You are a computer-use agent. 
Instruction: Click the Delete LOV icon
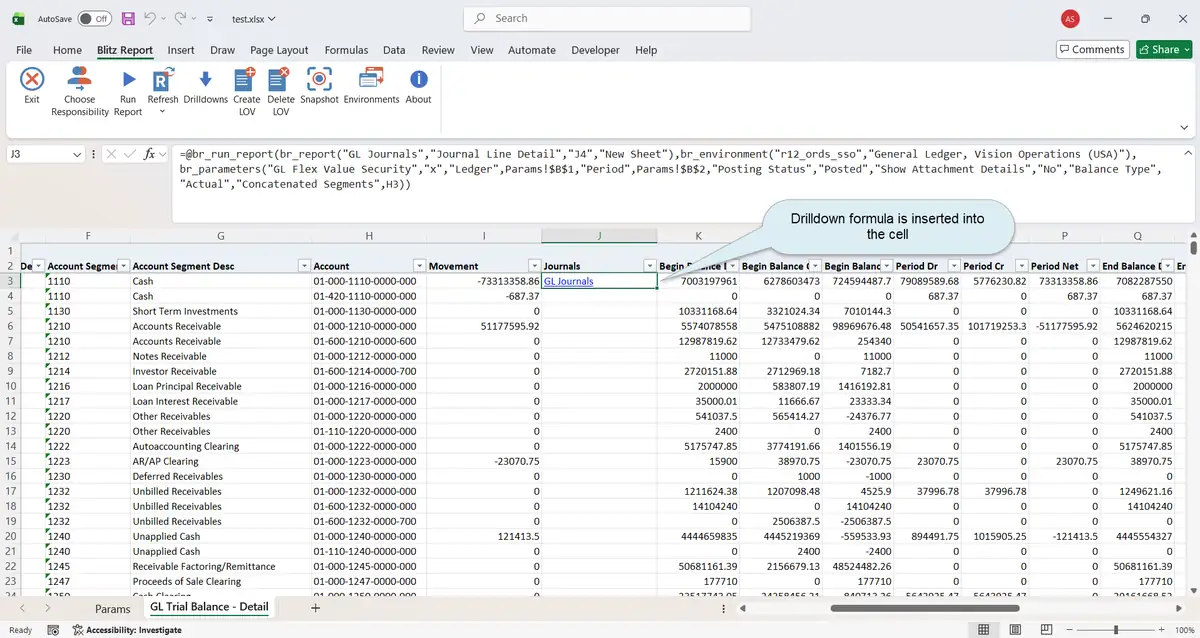(281, 79)
